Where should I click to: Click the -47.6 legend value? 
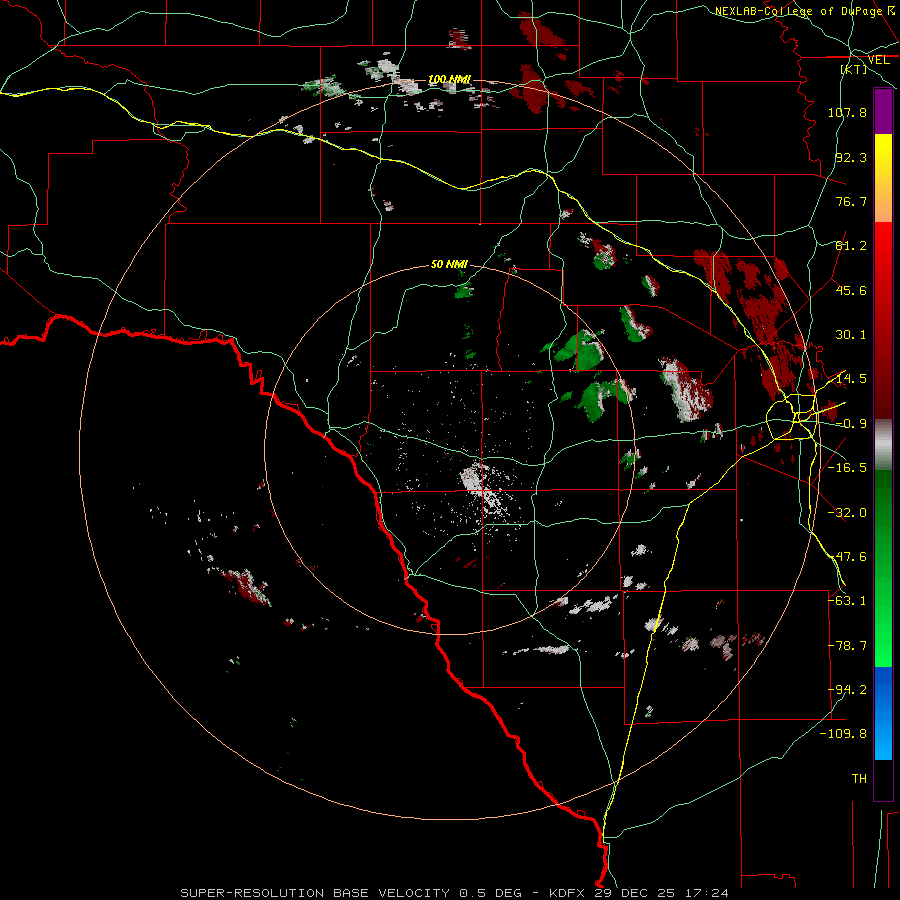(x=847, y=557)
